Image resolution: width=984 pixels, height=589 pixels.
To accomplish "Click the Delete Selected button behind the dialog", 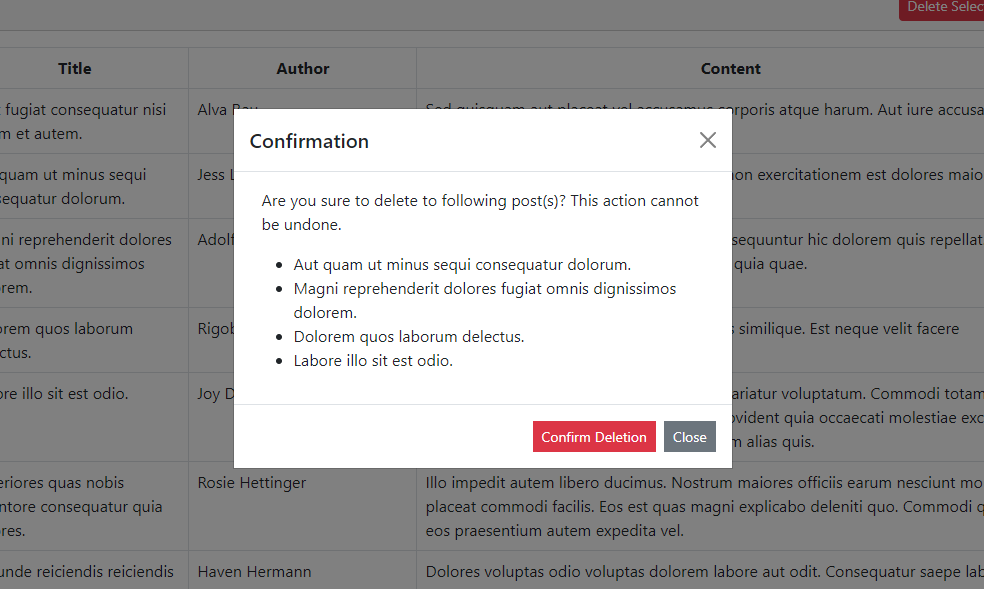I will [x=941, y=9].
